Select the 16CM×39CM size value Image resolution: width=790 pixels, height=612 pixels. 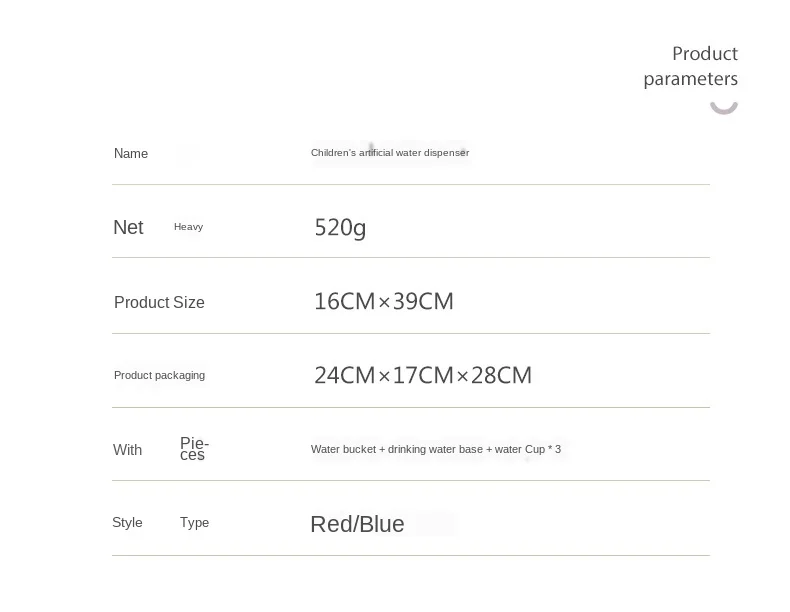point(383,301)
